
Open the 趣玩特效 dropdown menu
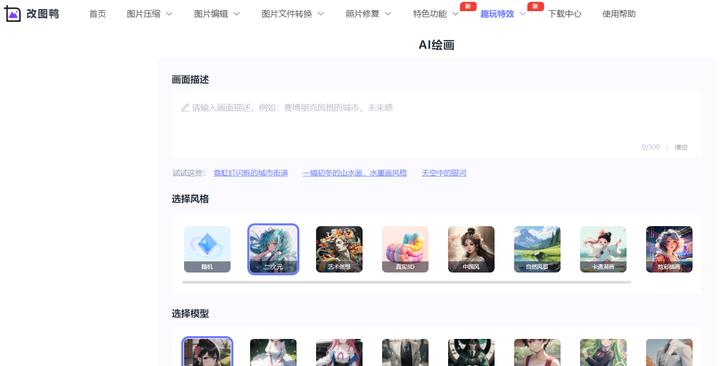click(x=503, y=14)
